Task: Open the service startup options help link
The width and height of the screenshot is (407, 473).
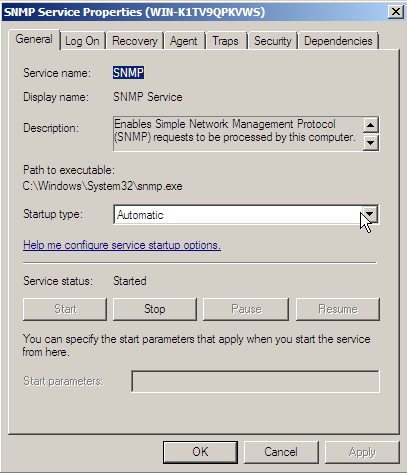Action: (122, 245)
